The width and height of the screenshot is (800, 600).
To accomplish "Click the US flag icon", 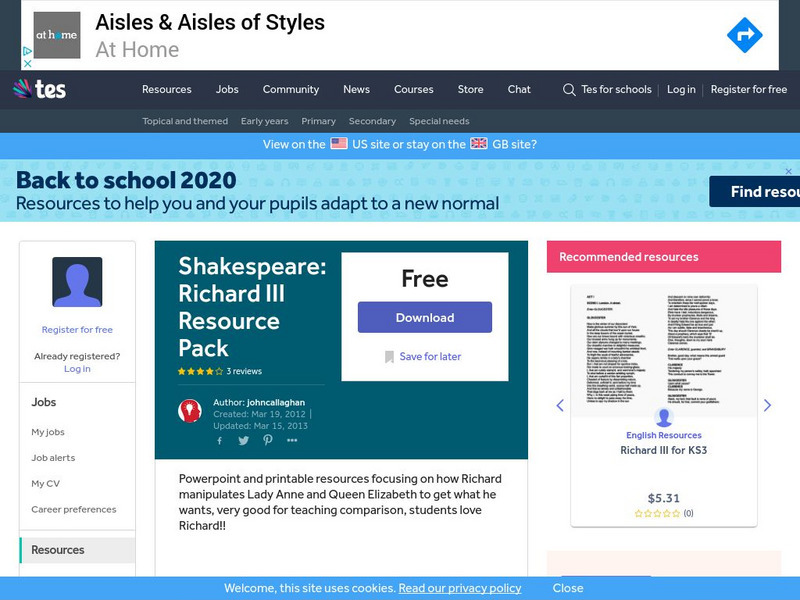I will [339, 143].
